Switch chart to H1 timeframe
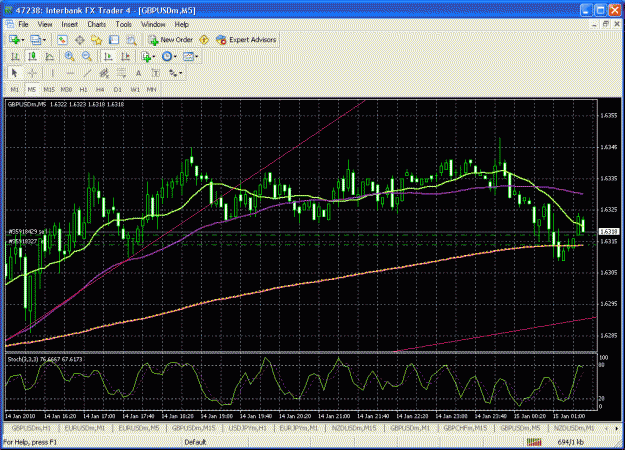This screenshot has height=450, width=625. (83, 89)
